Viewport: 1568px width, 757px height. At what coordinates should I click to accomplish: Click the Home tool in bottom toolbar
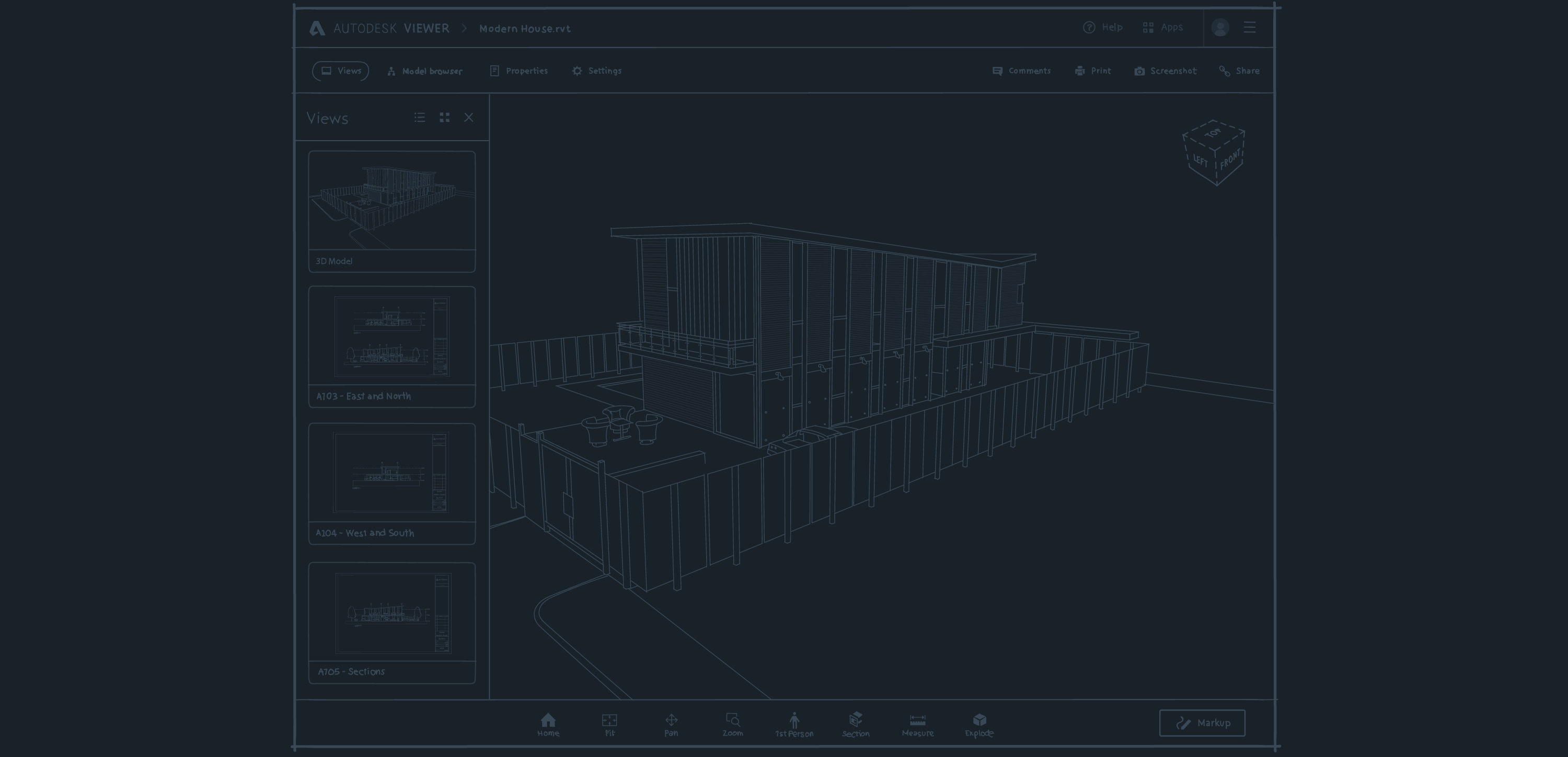(x=548, y=724)
